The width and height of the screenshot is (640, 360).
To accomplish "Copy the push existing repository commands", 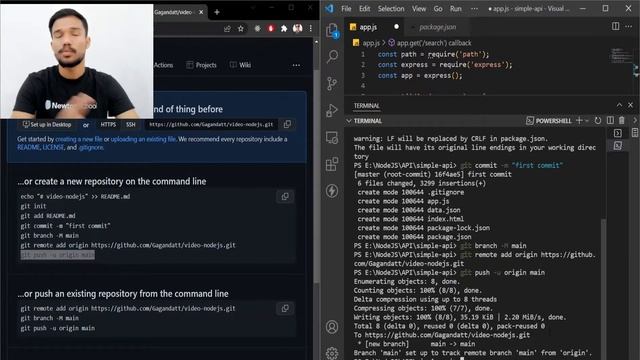I will [285, 308].
